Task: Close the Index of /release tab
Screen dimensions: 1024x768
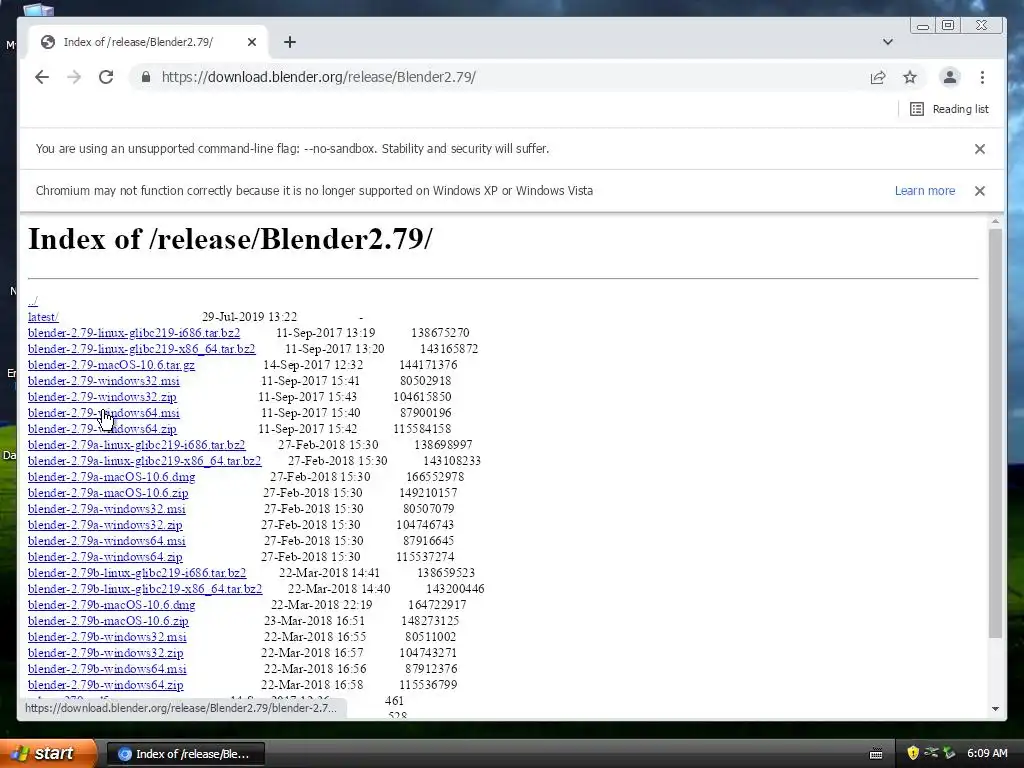Action: pos(252,42)
